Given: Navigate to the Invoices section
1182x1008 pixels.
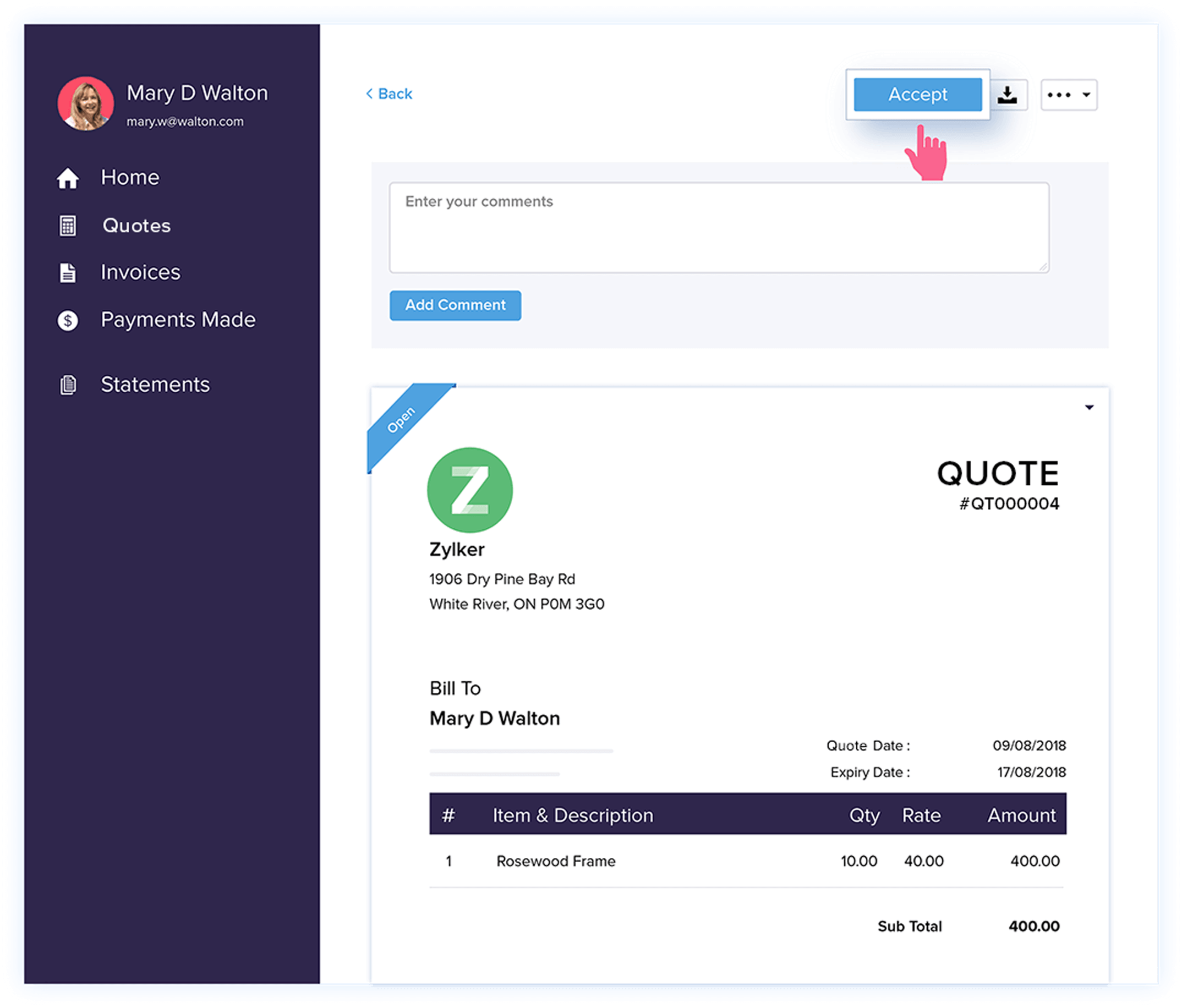Looking at the screenshot, I should 140,273.
